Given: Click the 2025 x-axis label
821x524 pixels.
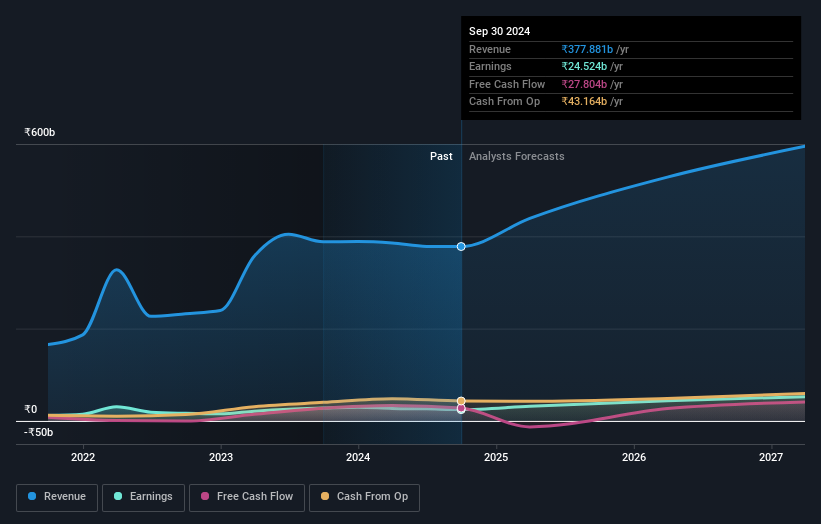Looking at the screenshot, I should coord(496,458).
